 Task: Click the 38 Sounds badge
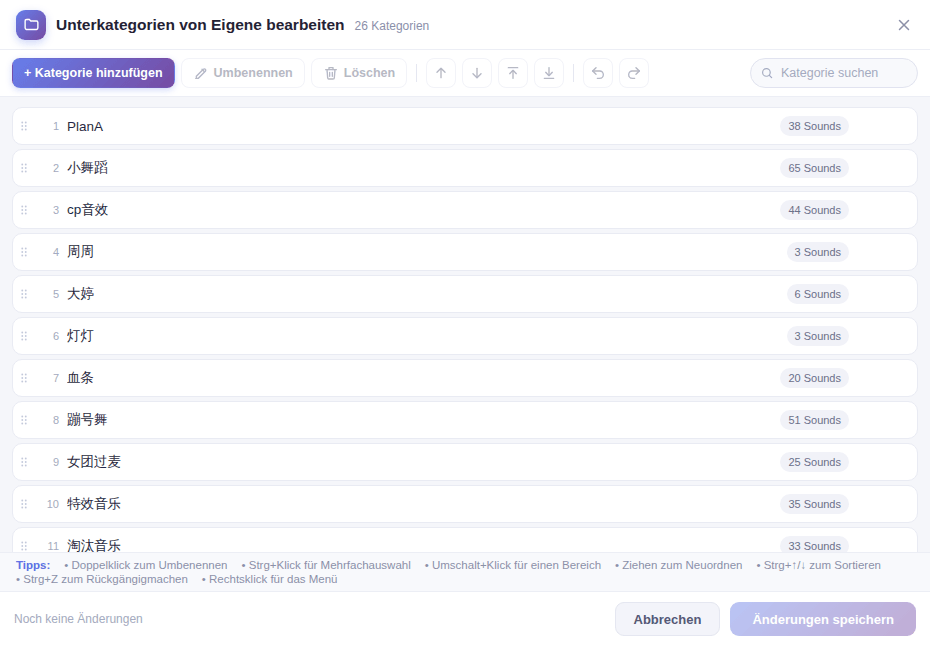tap(814, 126)
